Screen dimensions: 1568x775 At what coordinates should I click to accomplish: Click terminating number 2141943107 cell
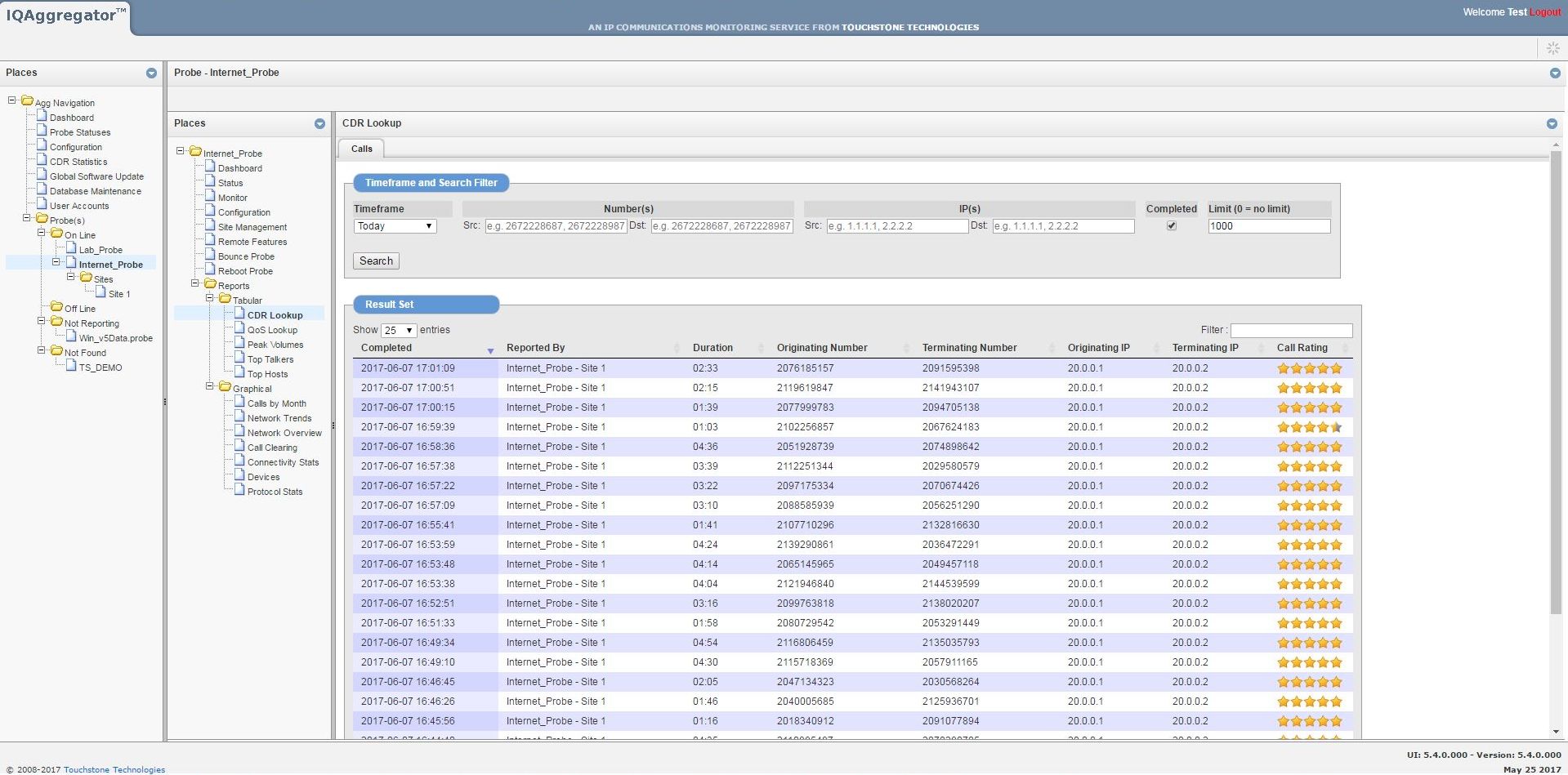point(950,388)
